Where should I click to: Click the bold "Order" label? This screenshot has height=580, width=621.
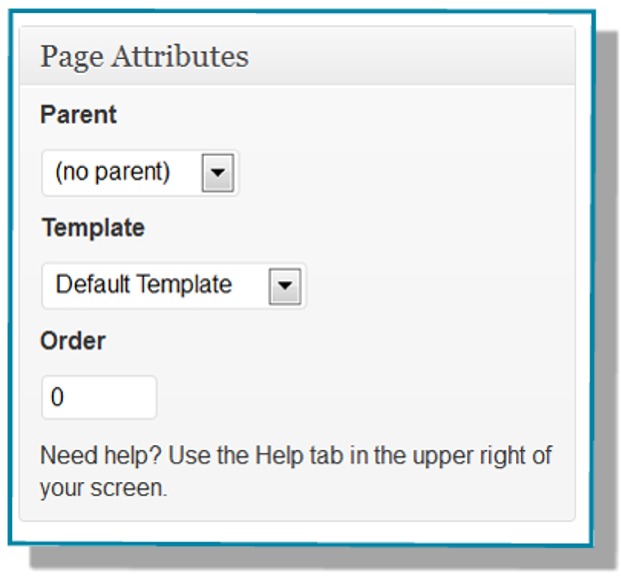72,341
